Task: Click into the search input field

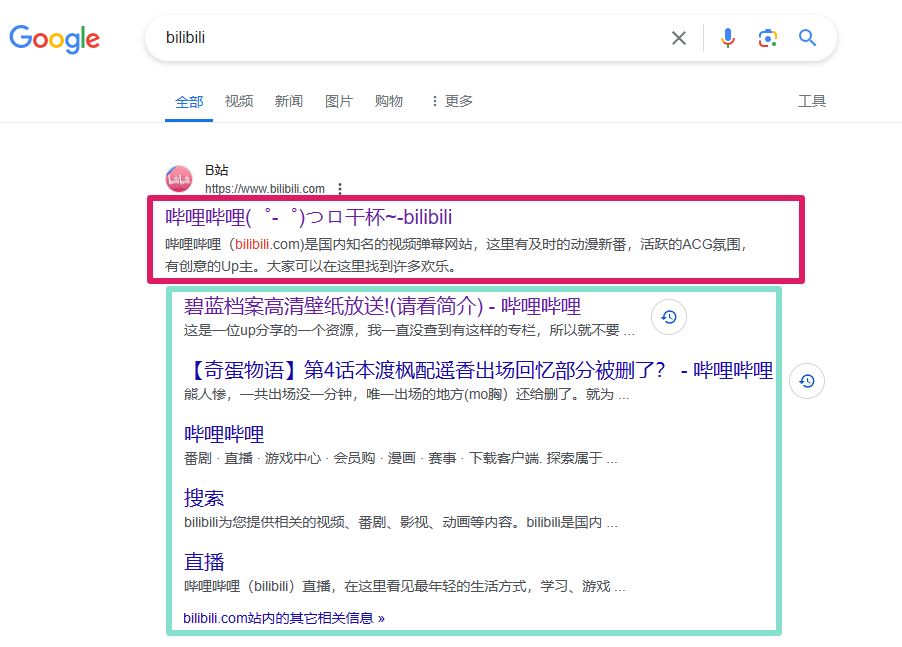Action: [400, 38]
